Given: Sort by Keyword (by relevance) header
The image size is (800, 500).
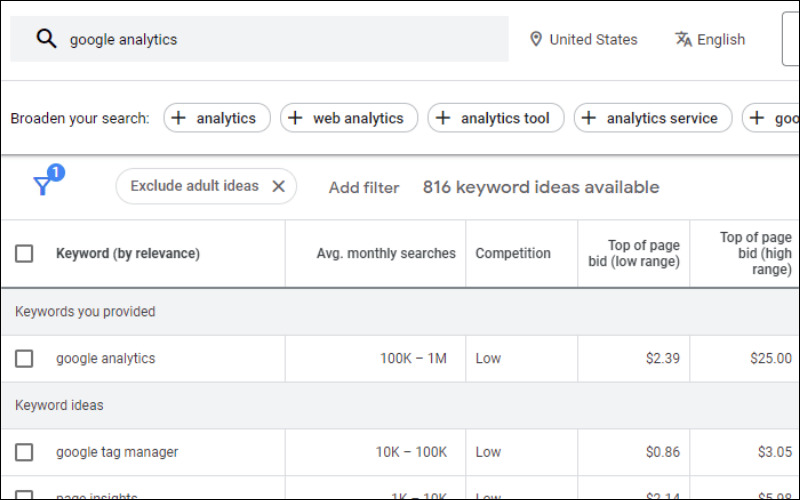Looking at the screenshot, I should (x=128, y=254).
